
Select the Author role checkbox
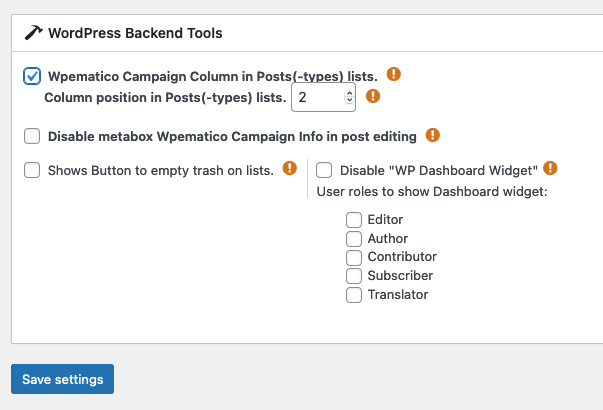coord(354,239)
